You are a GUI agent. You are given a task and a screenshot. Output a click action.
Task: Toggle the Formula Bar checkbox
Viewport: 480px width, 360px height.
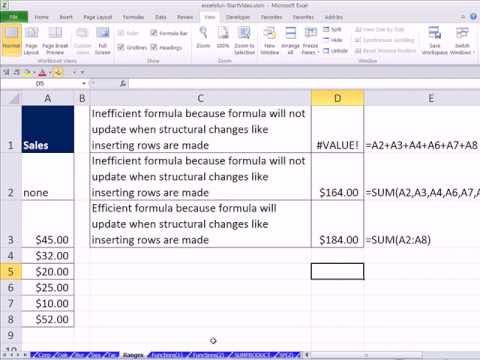click(169, 33)
